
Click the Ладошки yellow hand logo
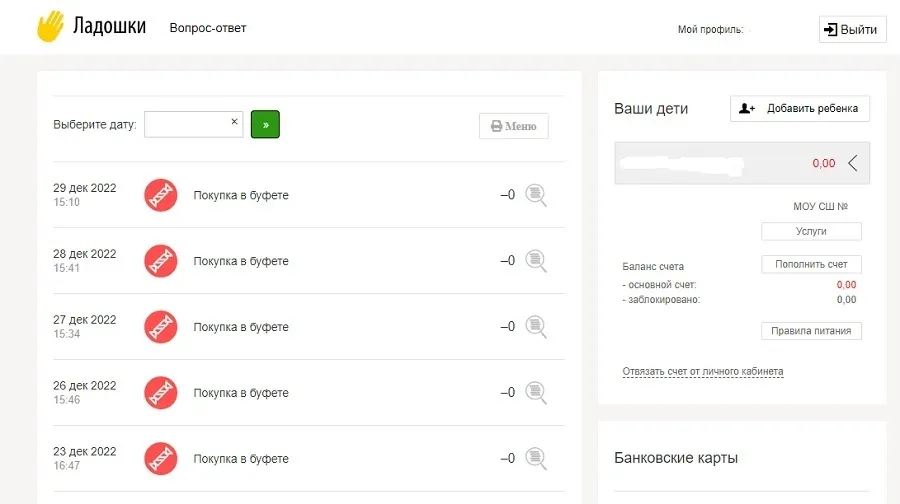coord(51,26)
